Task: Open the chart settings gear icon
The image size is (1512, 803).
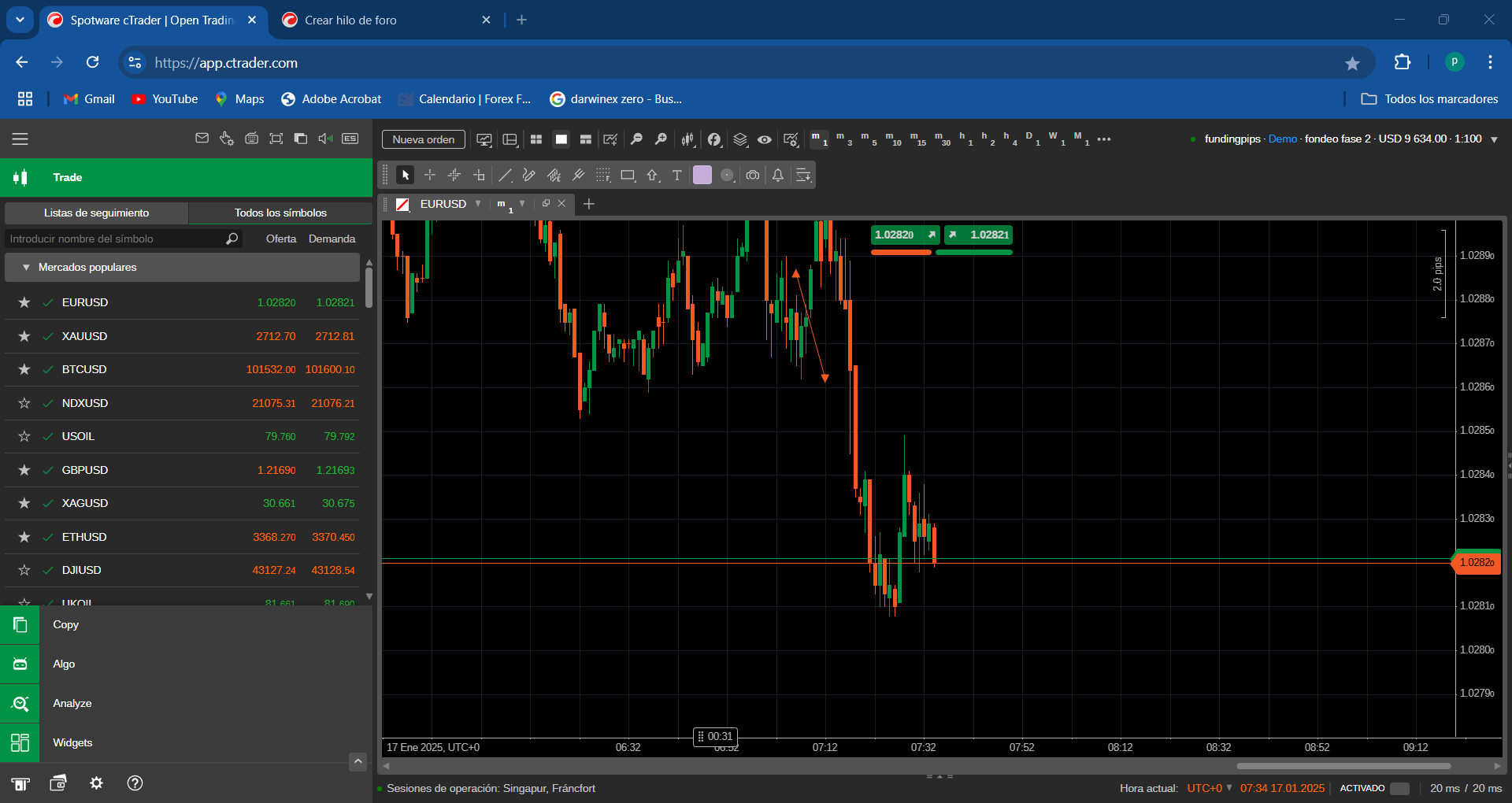Action: tap(791, 139)
